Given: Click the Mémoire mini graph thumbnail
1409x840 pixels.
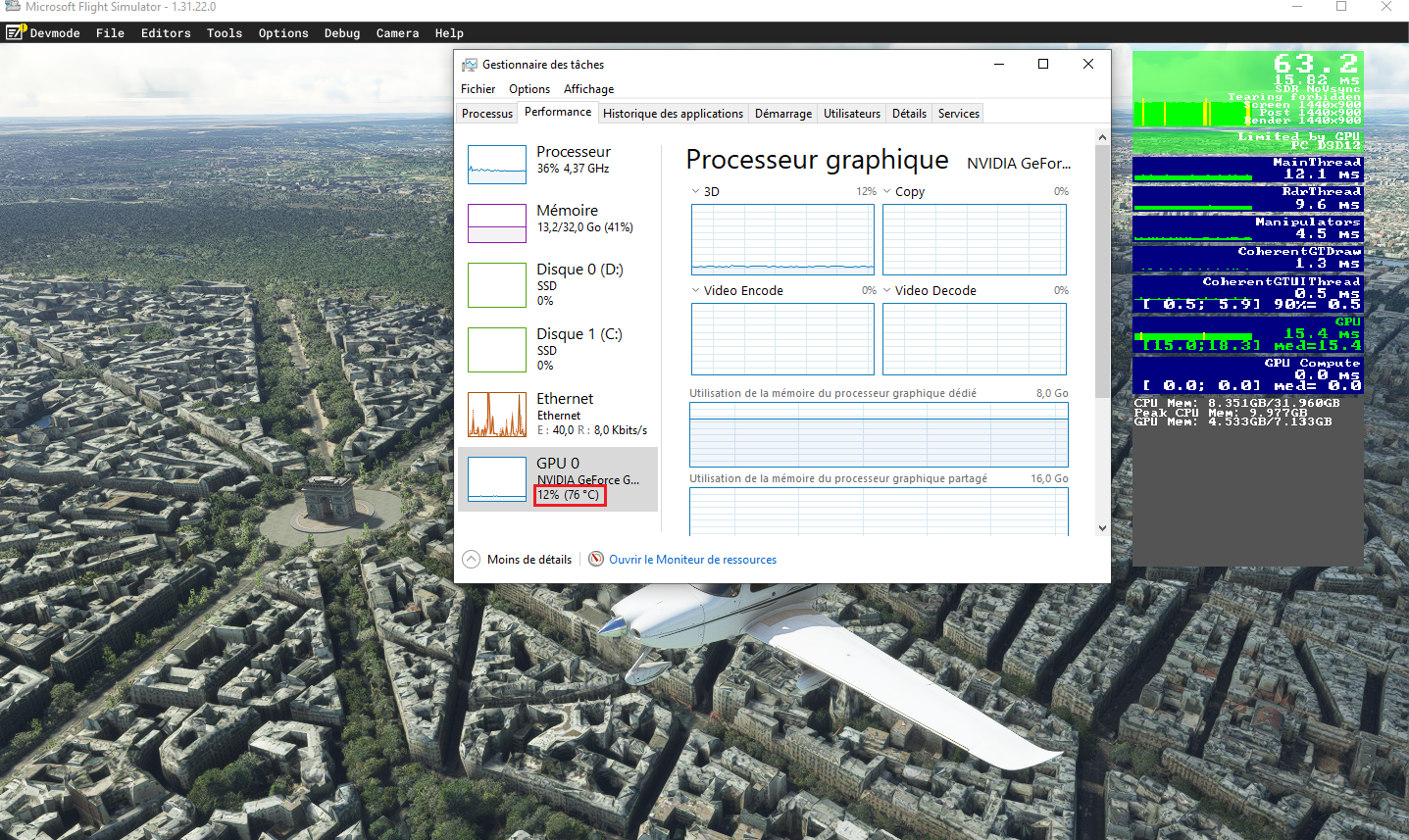Looking at the screenshot, I should tap(497, 223).
